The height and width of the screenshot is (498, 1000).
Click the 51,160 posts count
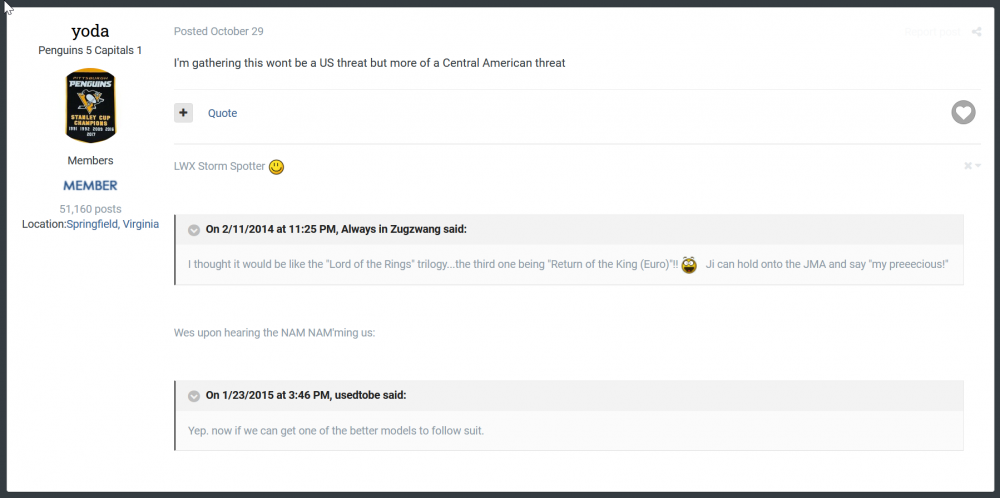[x=90, y=209]
